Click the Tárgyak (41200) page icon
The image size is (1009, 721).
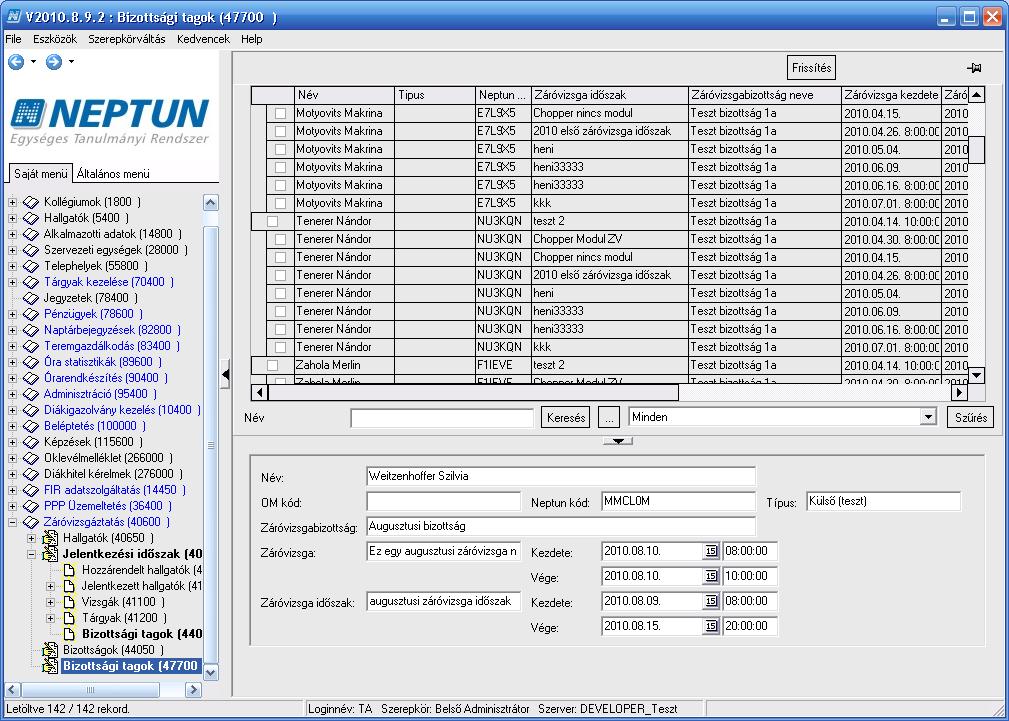tap(69, 618)
